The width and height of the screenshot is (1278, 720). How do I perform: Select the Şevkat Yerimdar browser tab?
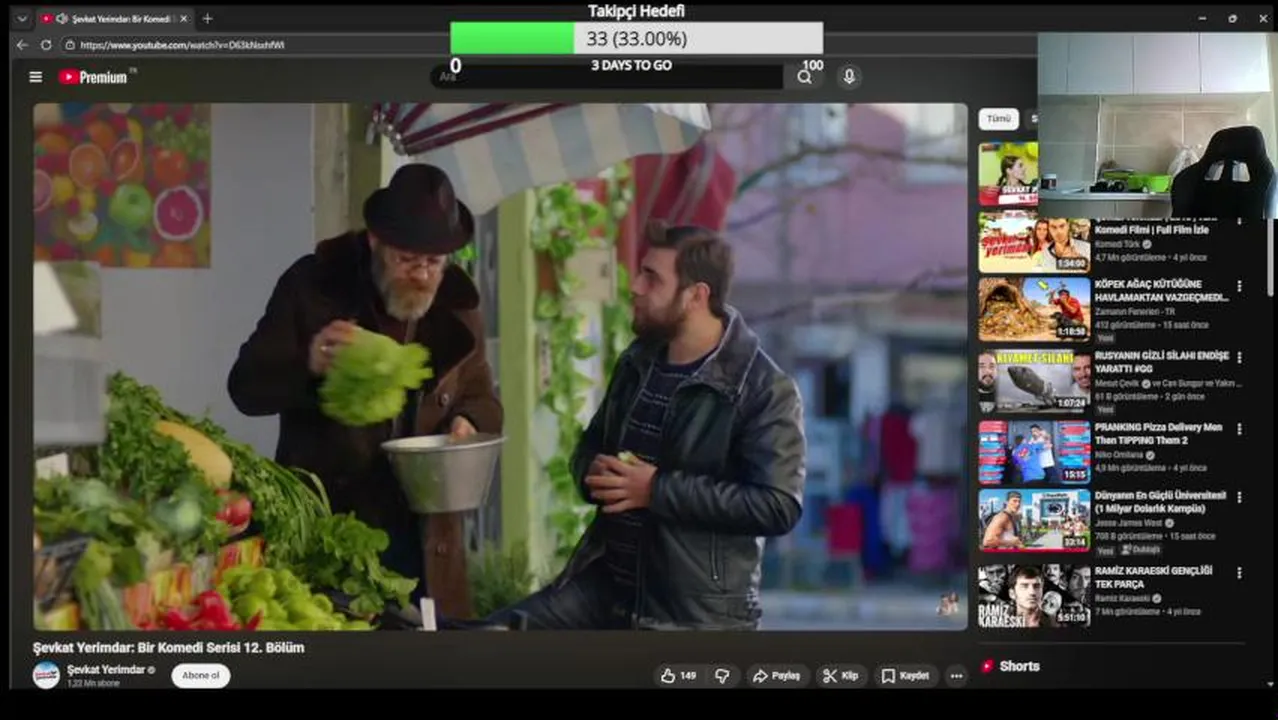tap(115, 19)
